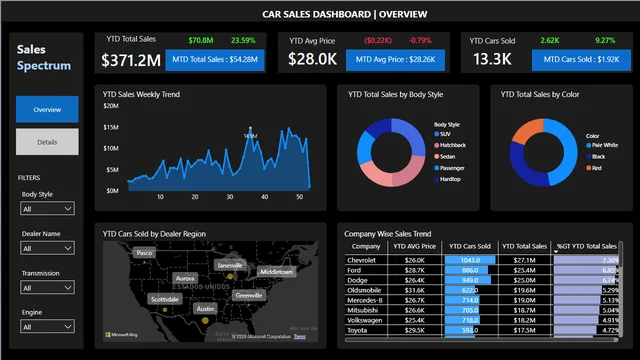
Task: Click the Scottsdale map label
Action: tap(164, 299)
